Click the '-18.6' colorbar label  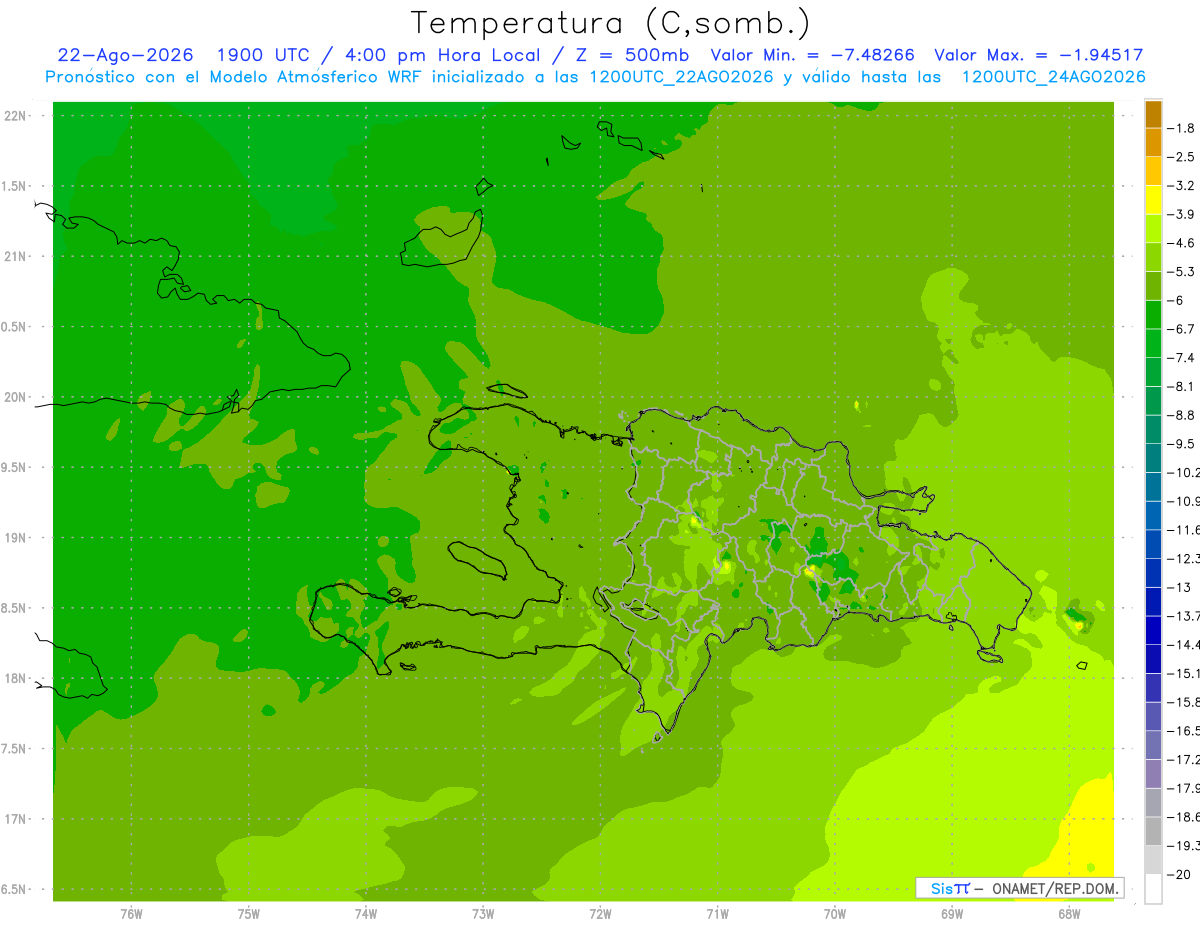point(1184,817)
